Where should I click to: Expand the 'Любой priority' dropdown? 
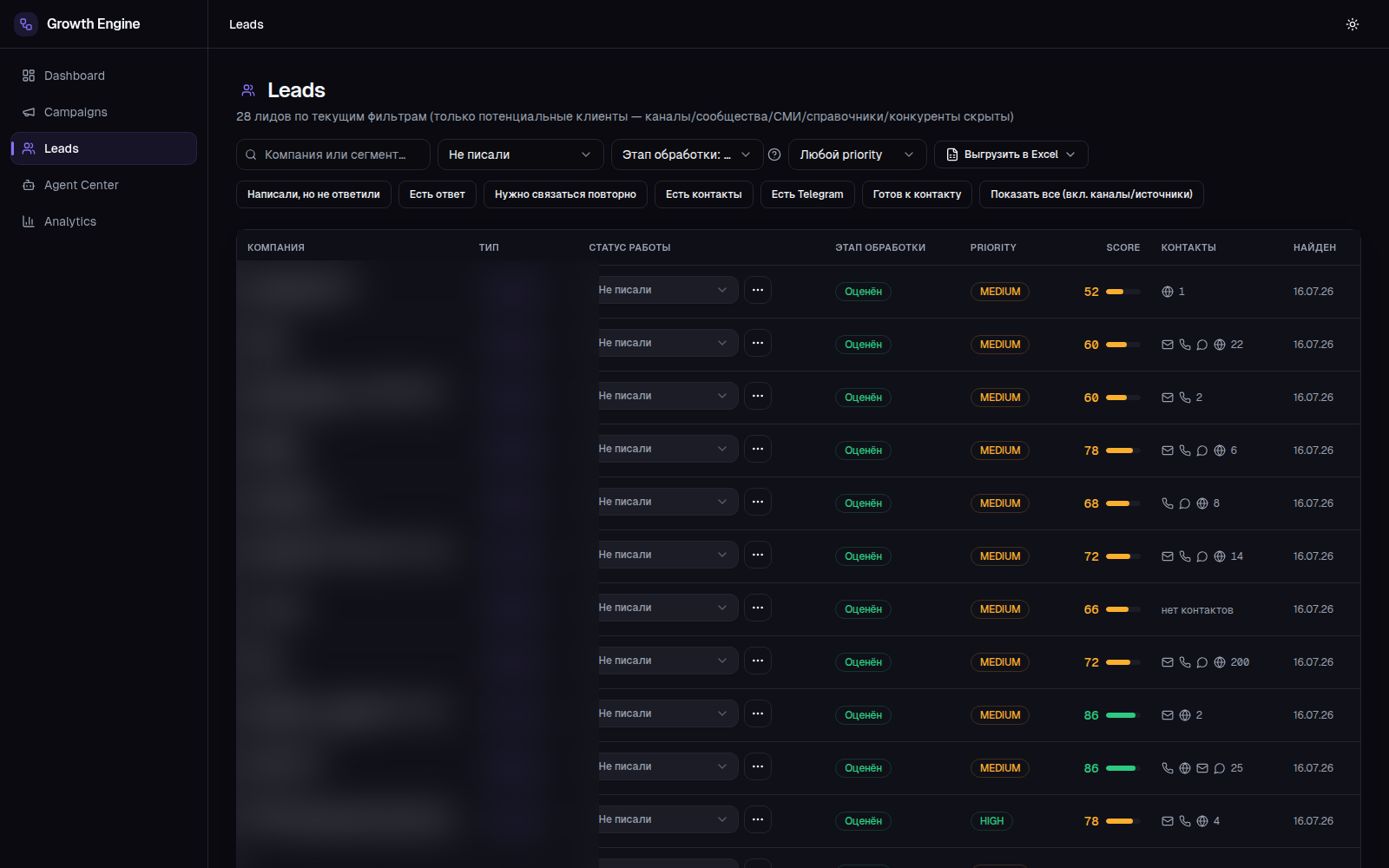858,155
